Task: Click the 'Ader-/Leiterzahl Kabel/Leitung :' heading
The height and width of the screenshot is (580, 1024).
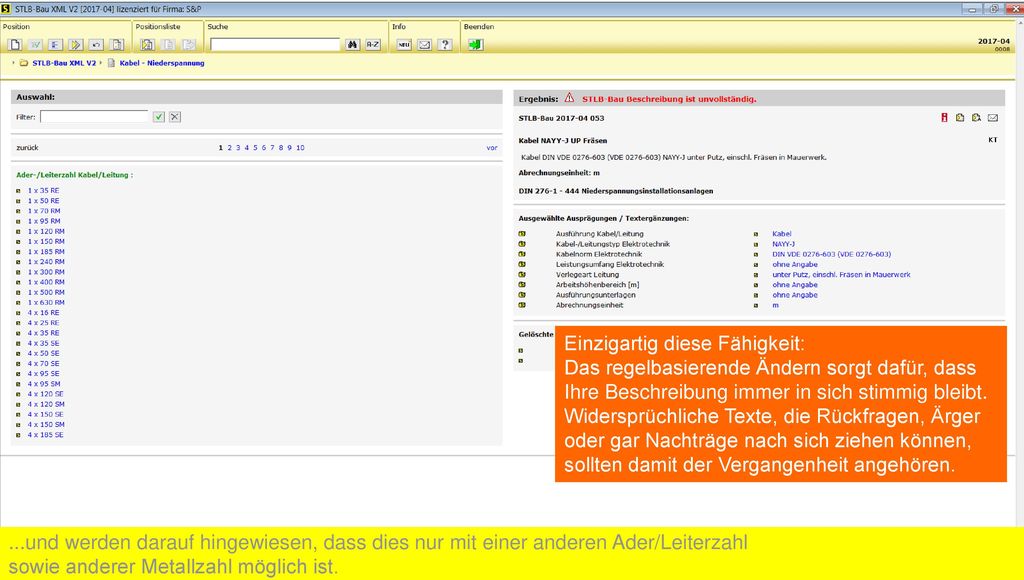Action: (x=74, y=175)
